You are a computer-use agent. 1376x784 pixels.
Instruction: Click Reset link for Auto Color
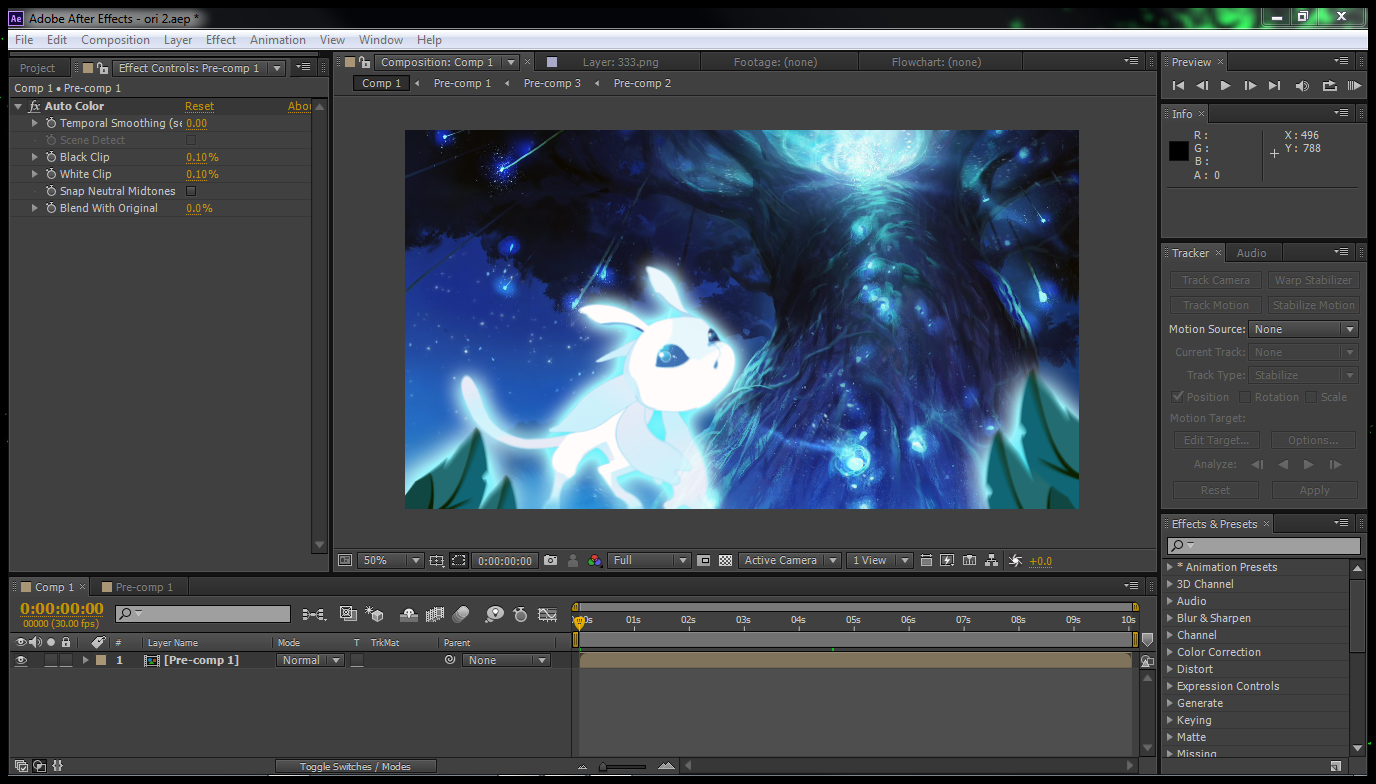click(199, 106)
